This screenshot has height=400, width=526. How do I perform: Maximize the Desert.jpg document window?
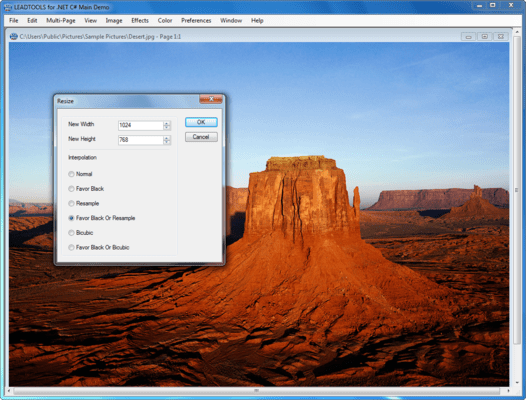(x=485, y=37)
